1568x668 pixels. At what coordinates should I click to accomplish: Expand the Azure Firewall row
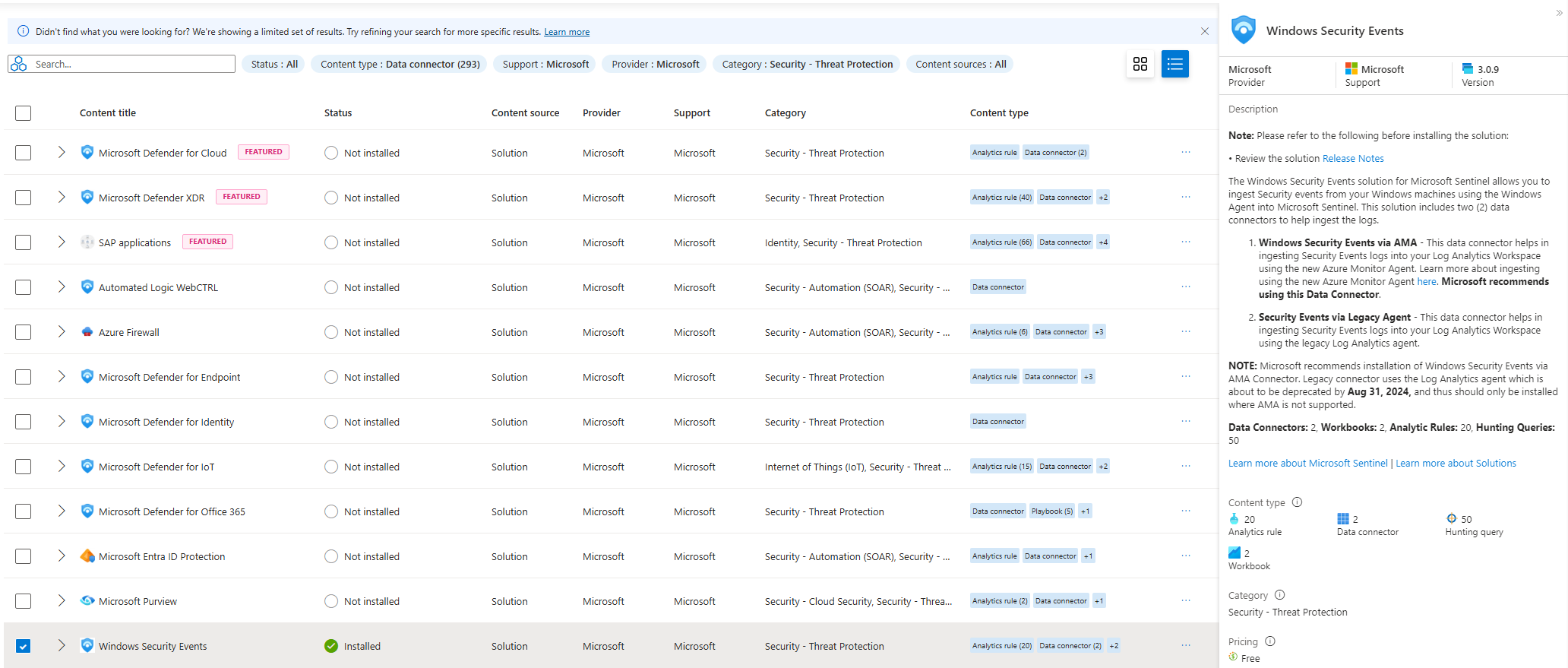tap(62, 332)
